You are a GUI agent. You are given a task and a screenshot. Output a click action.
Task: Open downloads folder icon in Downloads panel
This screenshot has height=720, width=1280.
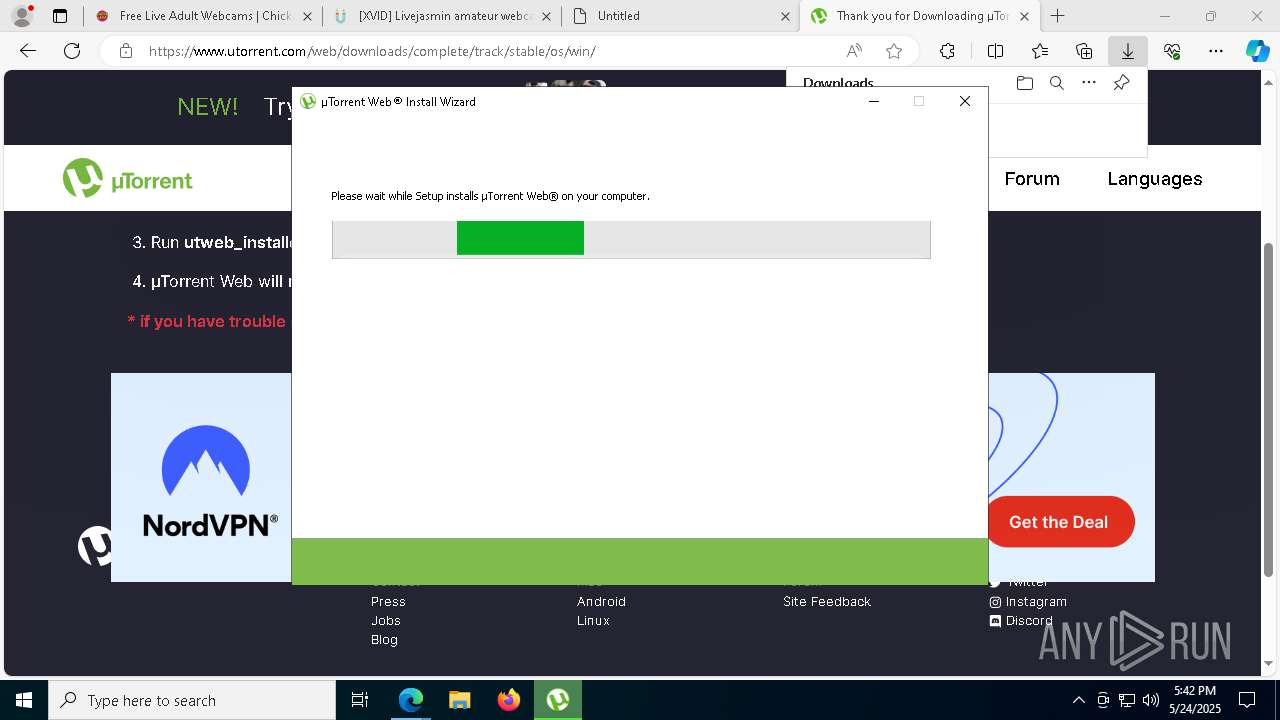click(1024, 83)
